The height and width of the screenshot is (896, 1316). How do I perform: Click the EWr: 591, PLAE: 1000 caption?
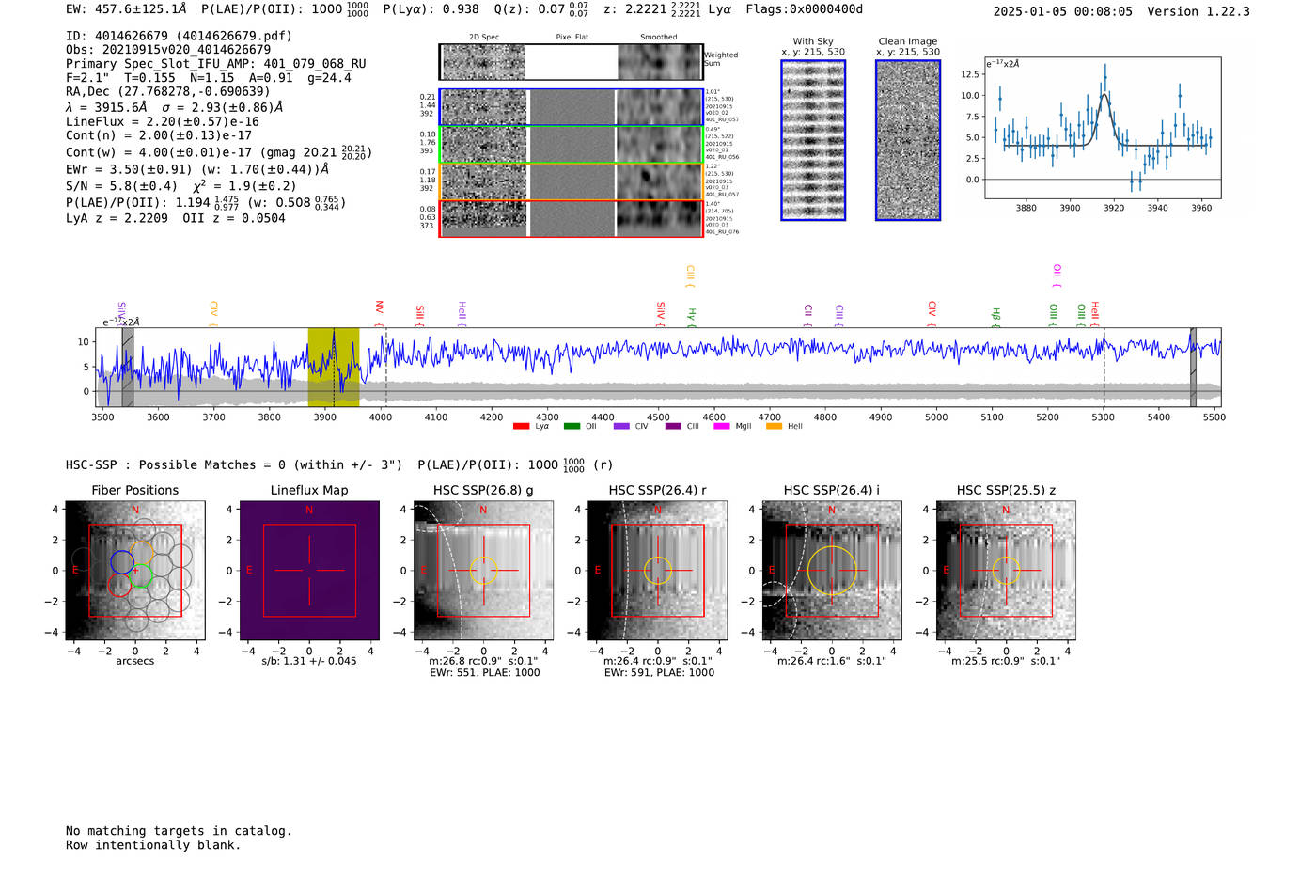pyautogui.click(x=659, y=673)
